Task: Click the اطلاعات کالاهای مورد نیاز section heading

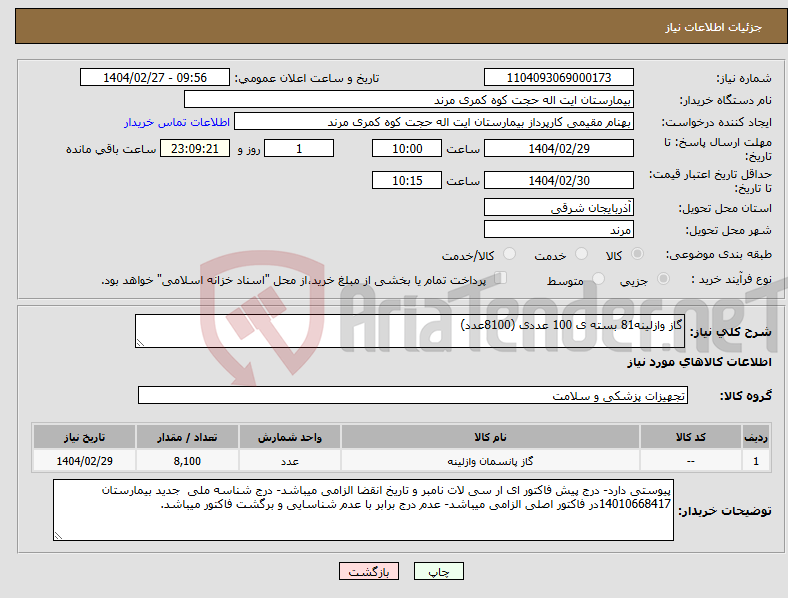Action: pyautogui.click(x=699, y=362)
